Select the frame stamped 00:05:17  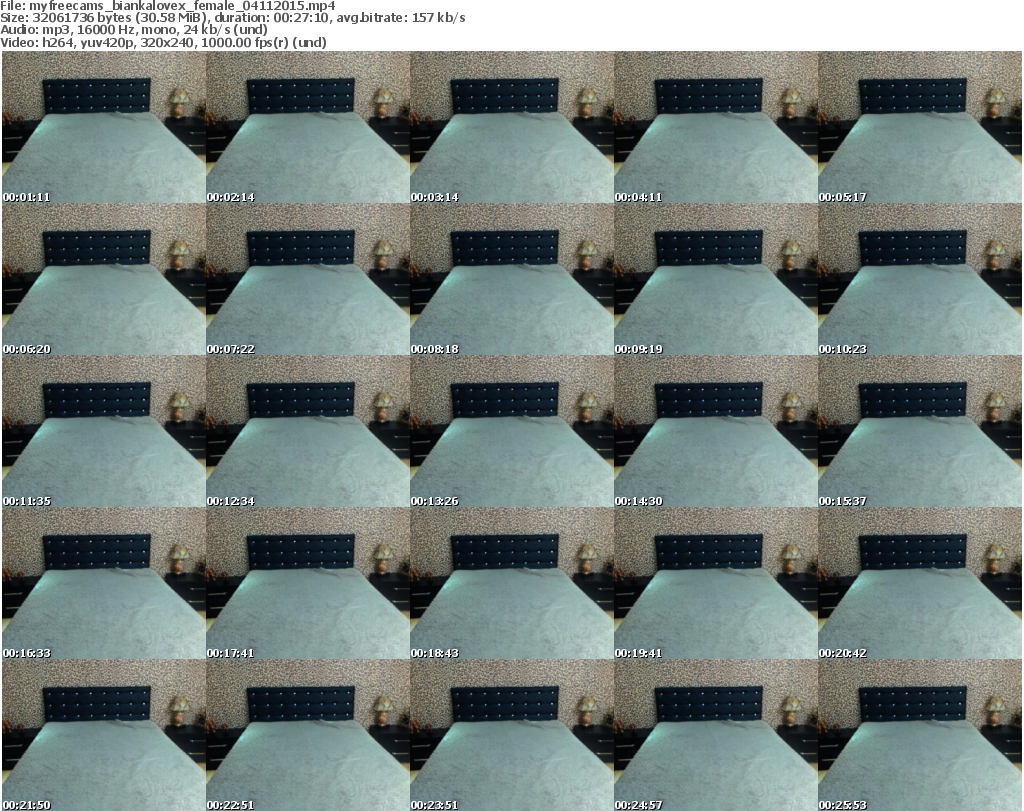[x=920, y=127]
